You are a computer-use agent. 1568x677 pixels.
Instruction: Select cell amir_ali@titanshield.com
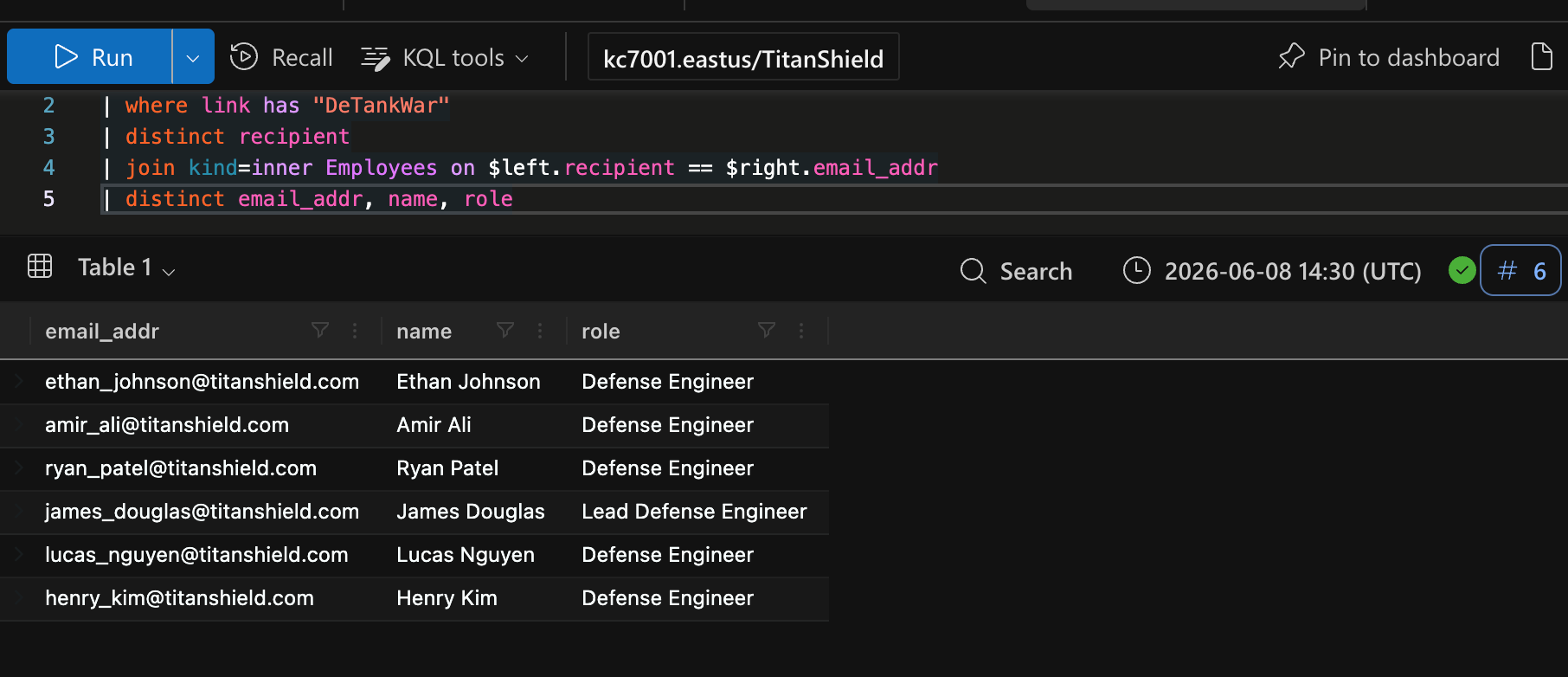coord(167,425)
